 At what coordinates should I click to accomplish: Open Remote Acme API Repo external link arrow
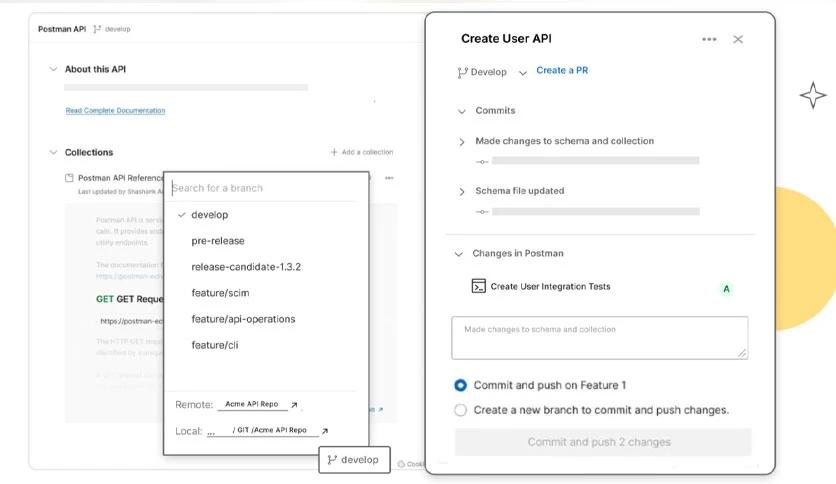coord(294,405)
